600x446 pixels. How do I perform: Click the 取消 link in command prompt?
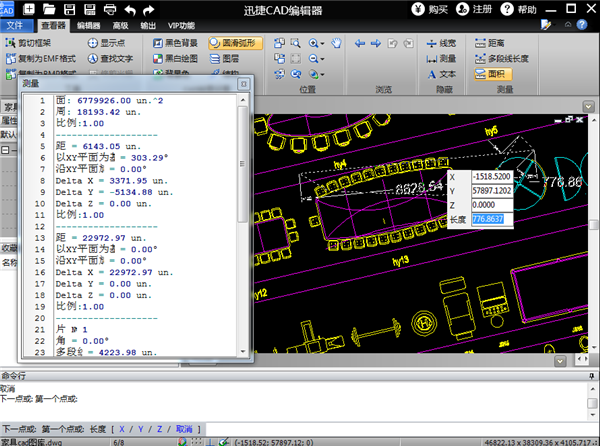pos(183,429)
